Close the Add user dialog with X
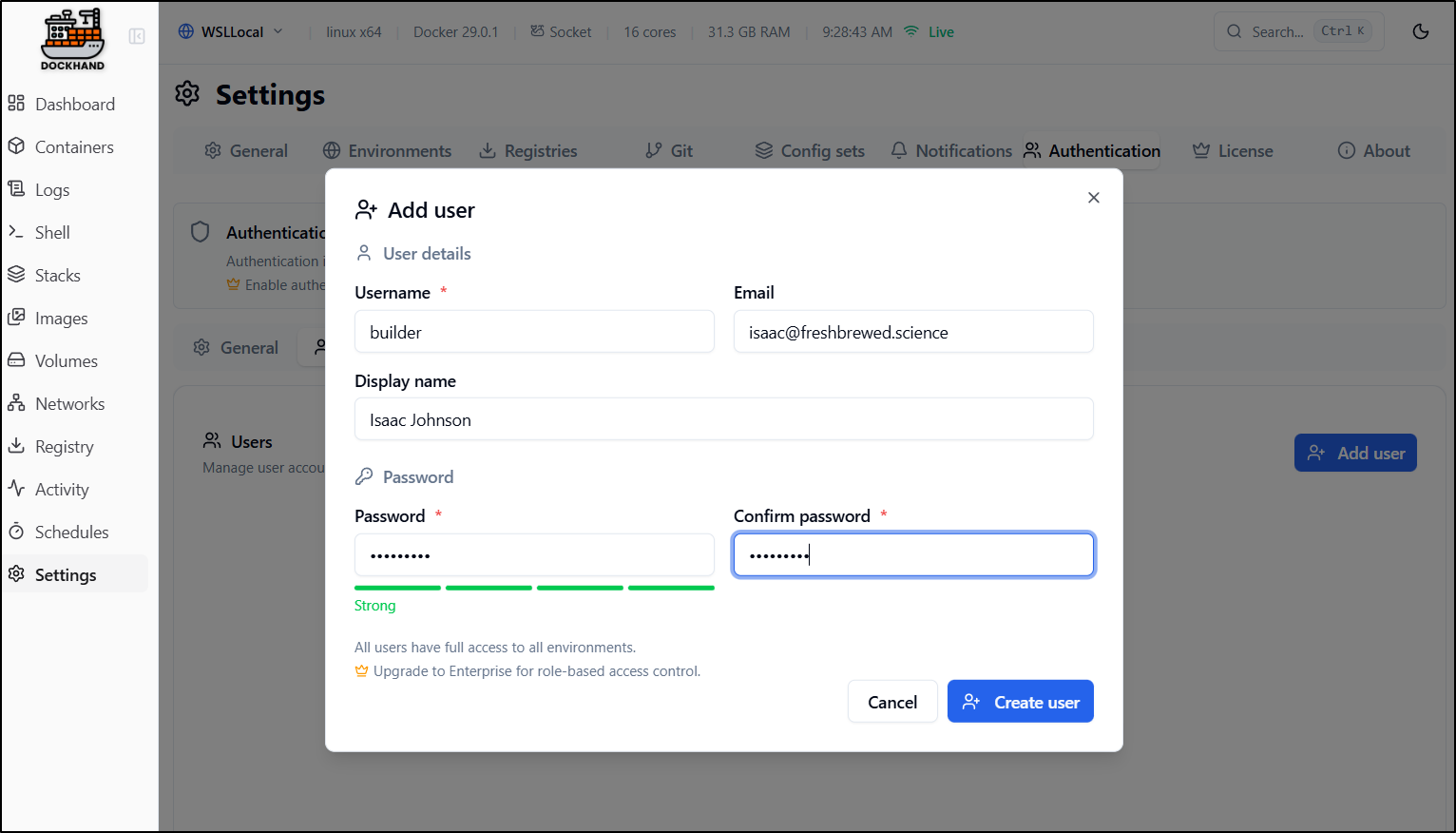The image size is (1456, 833). pos(1093,198)
